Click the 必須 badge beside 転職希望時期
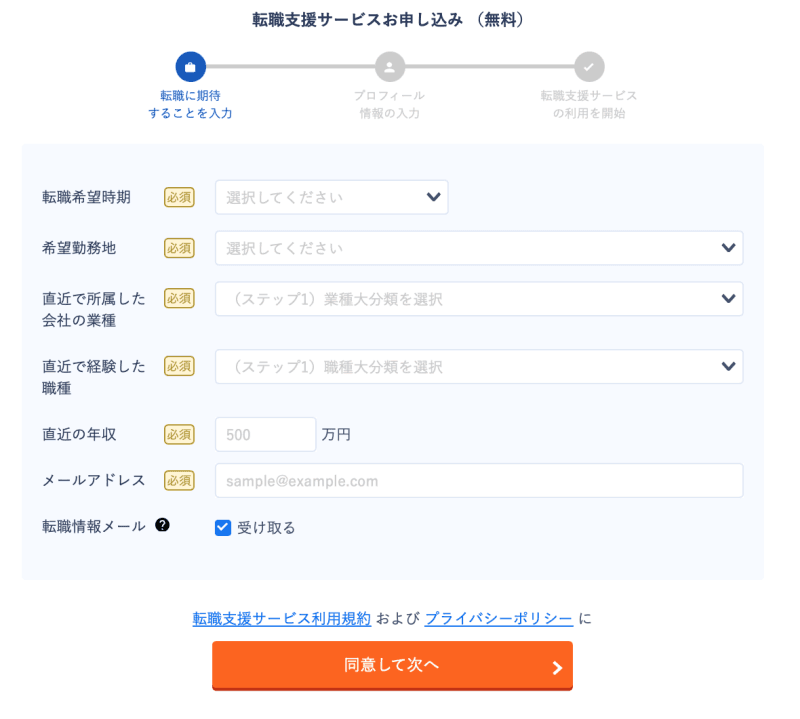 pyautogui.click(x=179, y=197)
